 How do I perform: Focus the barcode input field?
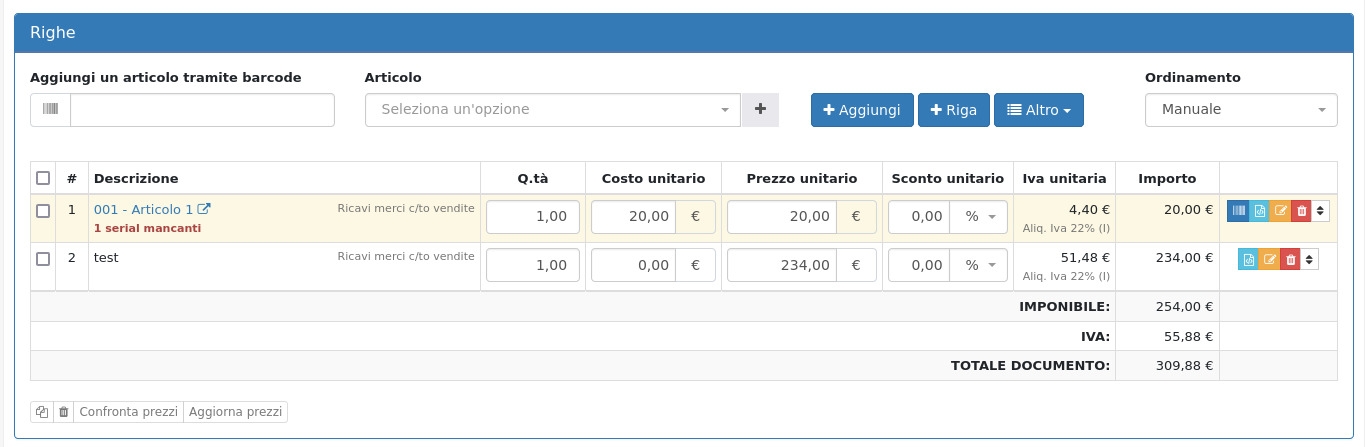coord(202,110)
